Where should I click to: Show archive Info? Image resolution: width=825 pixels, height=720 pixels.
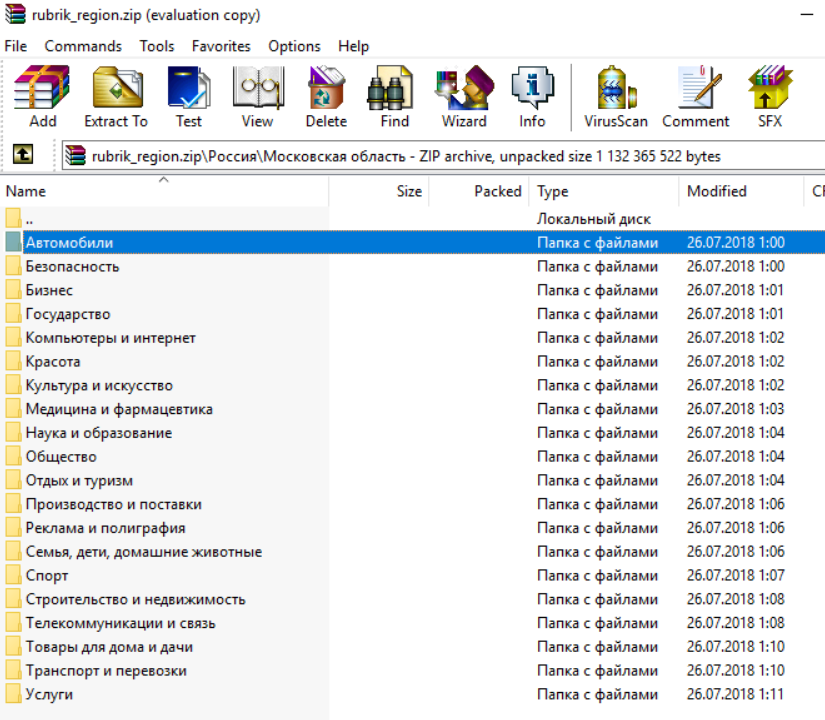[532, 97]
